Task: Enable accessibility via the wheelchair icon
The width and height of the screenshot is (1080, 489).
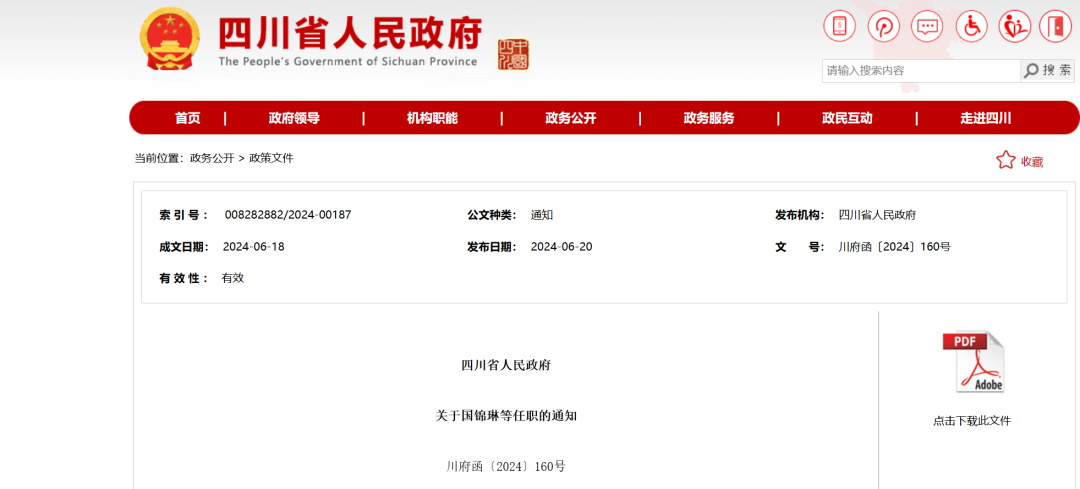Action: [971, 26]
